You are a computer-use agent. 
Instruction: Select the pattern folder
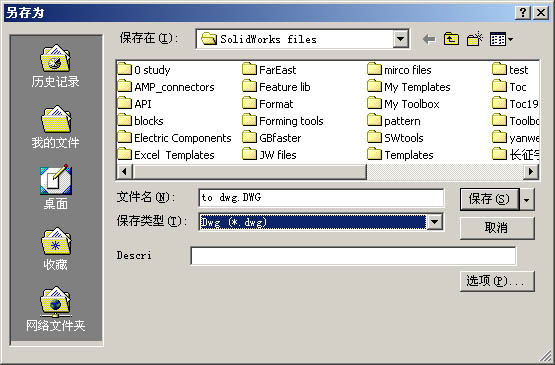(x=394, y=121)
